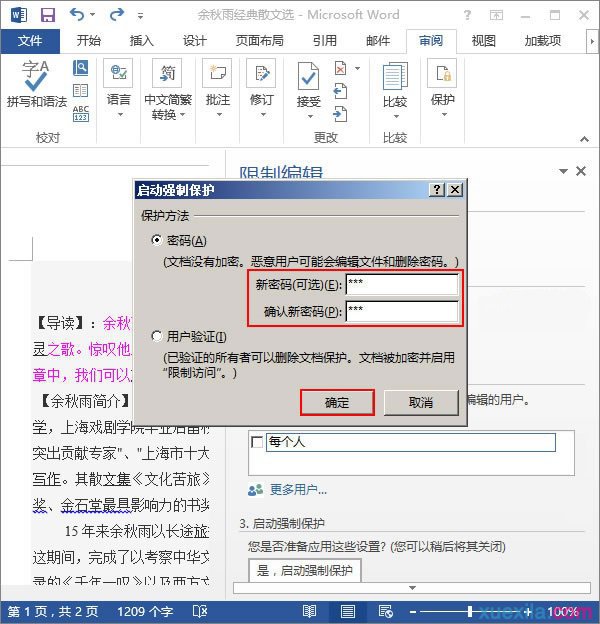The height and width of the screenshot is (624, 600).
Task: Expand the 接受 dropdown arrow
Action: pos(310,116)
